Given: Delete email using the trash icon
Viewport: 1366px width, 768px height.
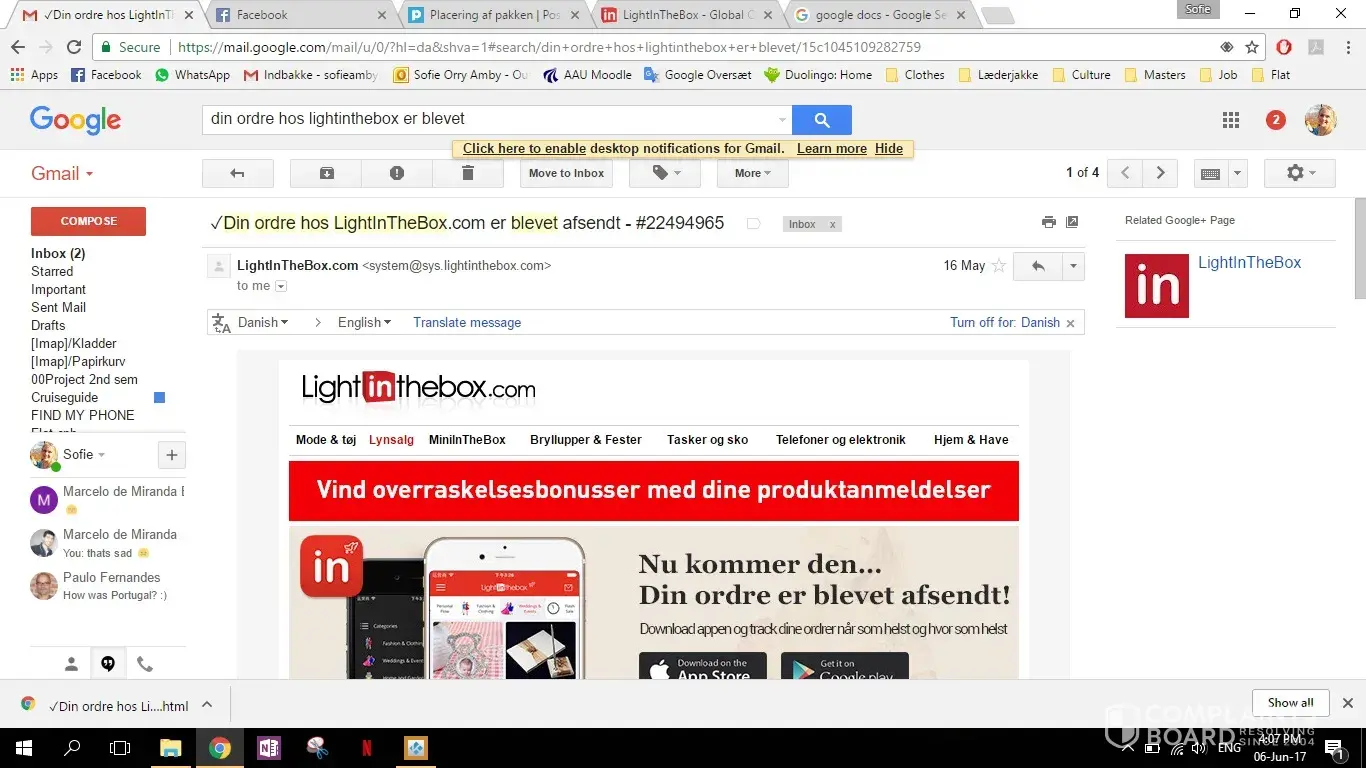Looking at the screenshot, I should point(467,173).
